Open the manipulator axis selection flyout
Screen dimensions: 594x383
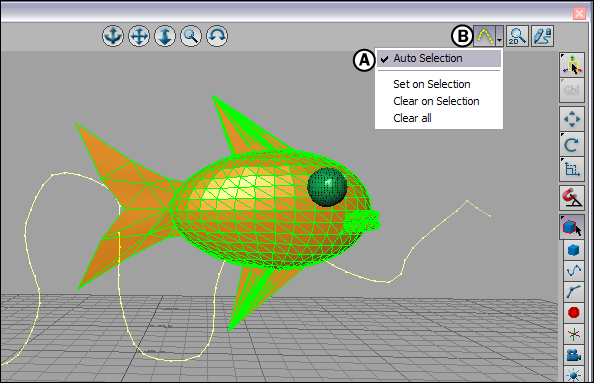(572, 64)
